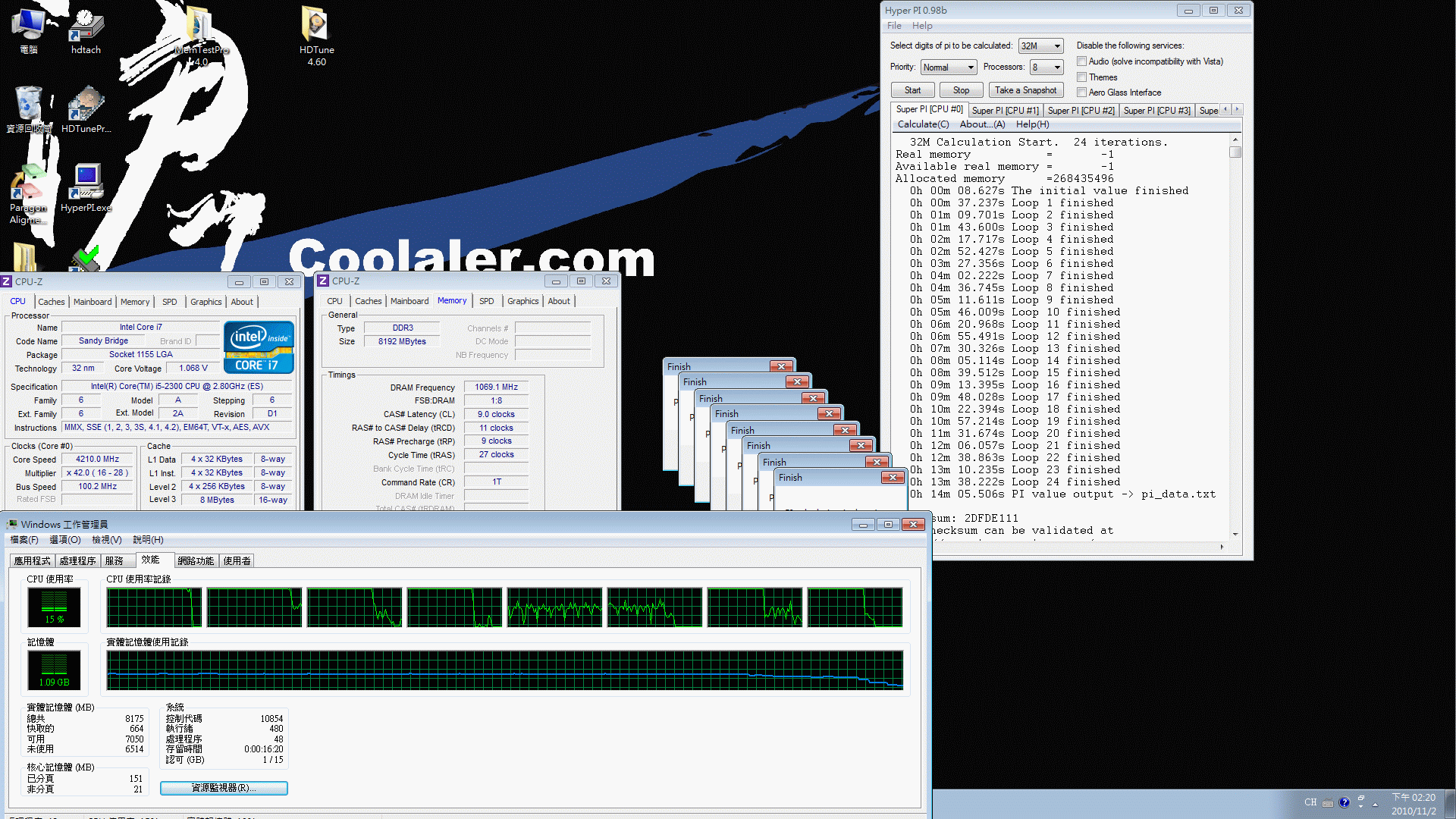
Task: Click the Core Speed 4210.0 MHz field
Action: [97, 459]
